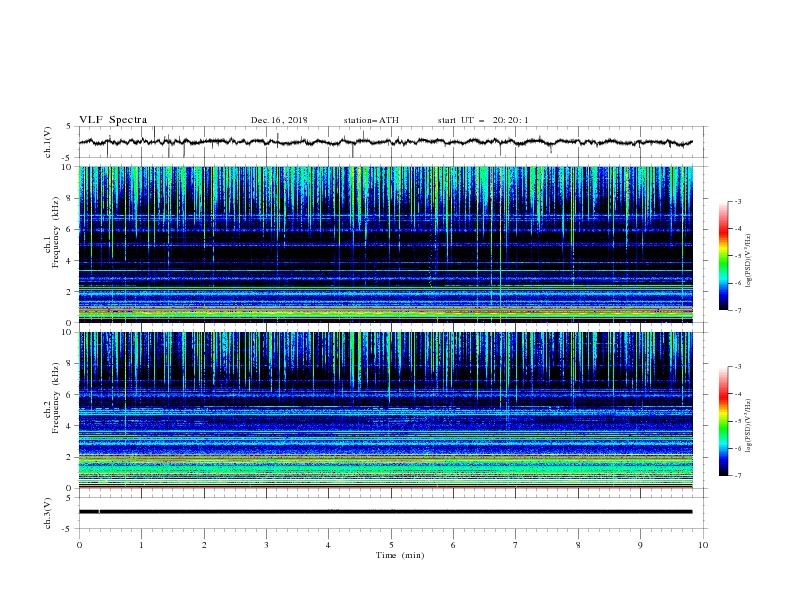Click the lower 'log(PSD)(V²/Hz)' colorbar label

tap(748, 426)
